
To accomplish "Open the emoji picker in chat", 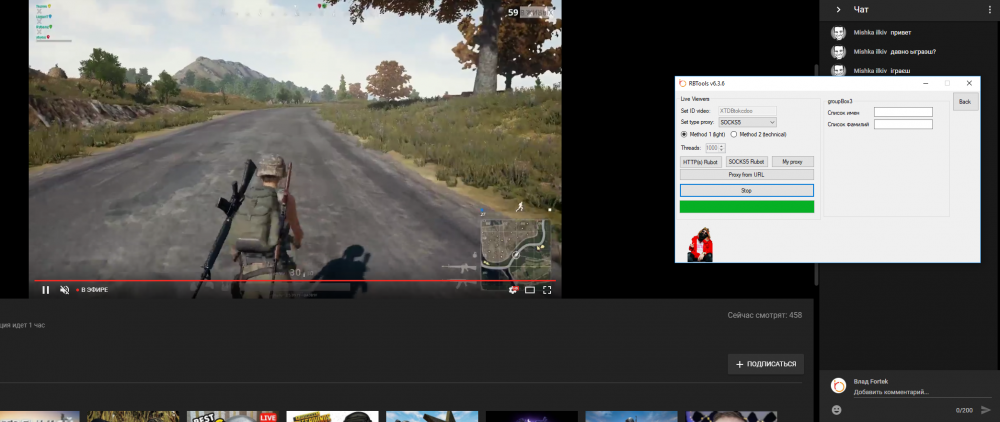I will pos(836,410).
